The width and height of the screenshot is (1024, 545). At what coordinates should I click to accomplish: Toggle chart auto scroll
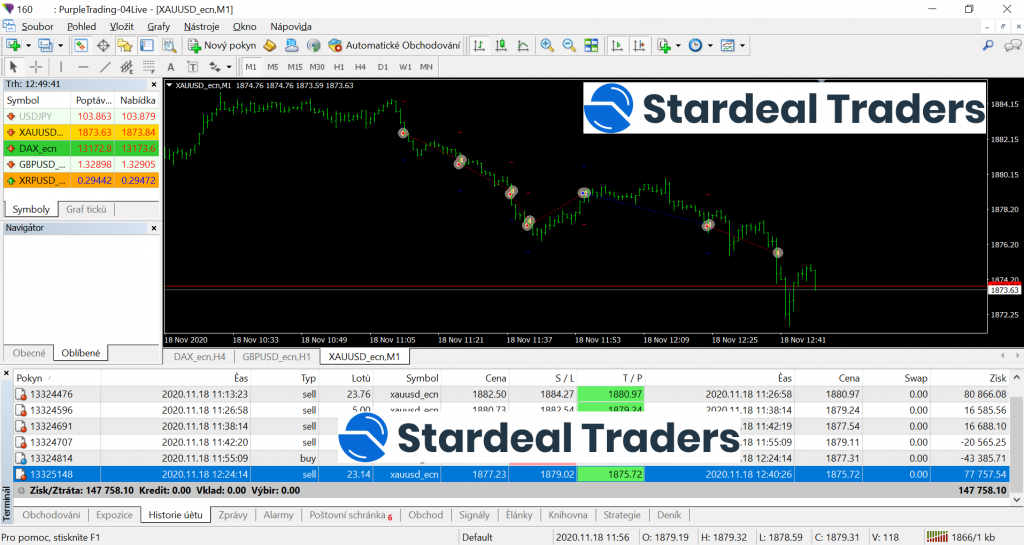[616, 45]
